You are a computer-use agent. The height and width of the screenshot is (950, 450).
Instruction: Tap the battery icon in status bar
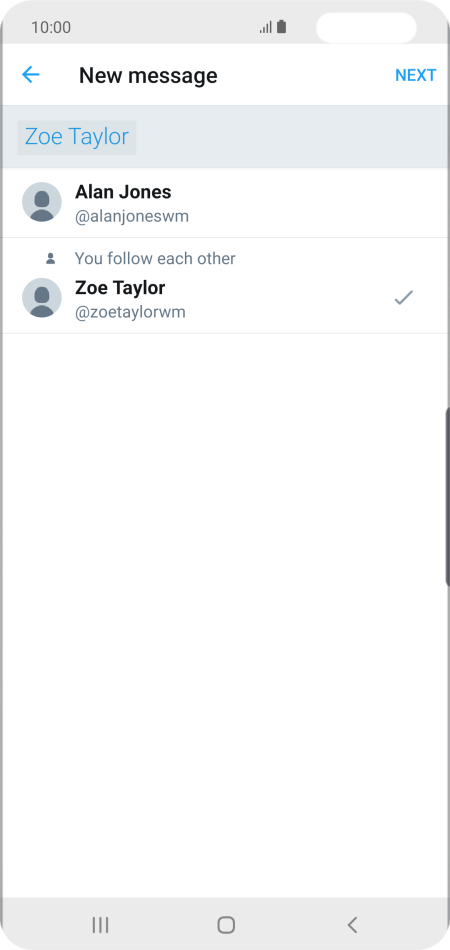[282, 27]
